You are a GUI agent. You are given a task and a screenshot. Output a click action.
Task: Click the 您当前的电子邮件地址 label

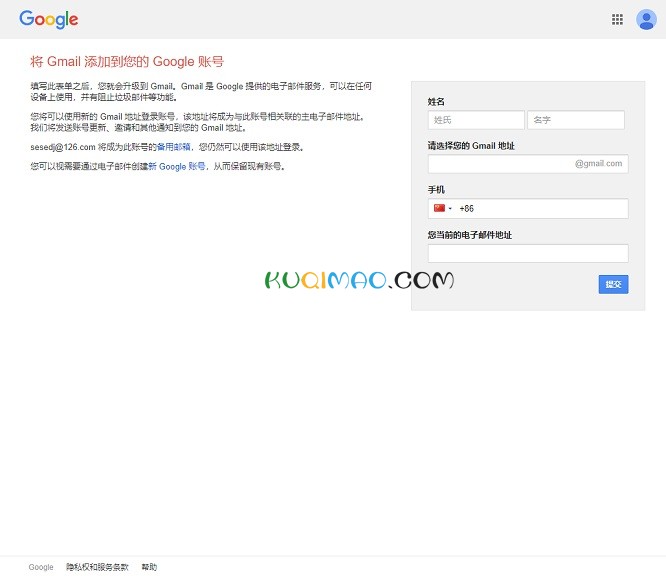click(470, 235)
